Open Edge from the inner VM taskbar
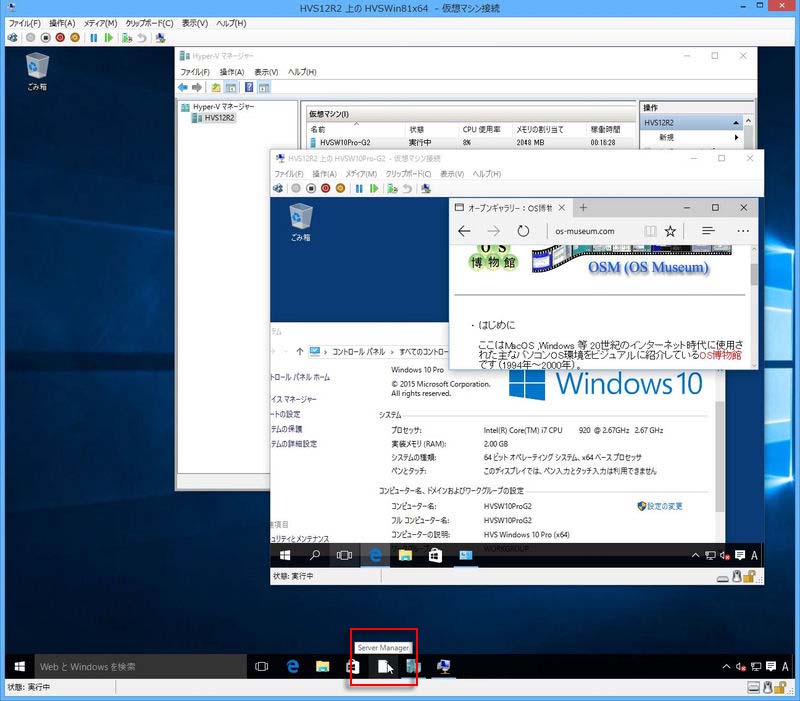 click(376, 555)
